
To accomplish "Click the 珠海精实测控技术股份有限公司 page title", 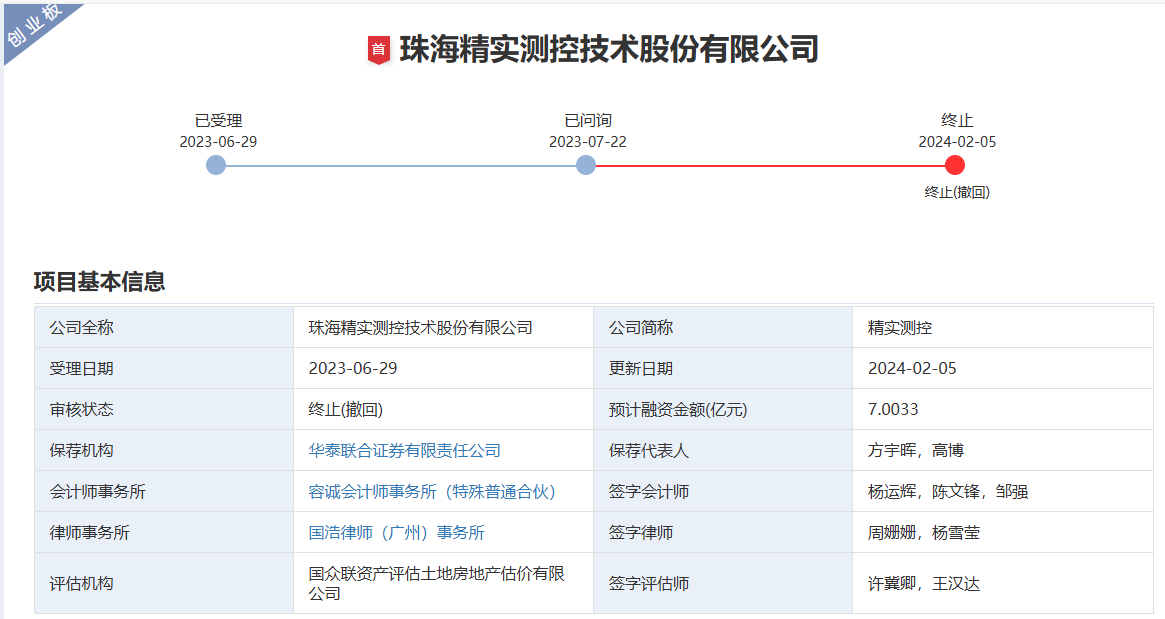I will tap(608, 49).
